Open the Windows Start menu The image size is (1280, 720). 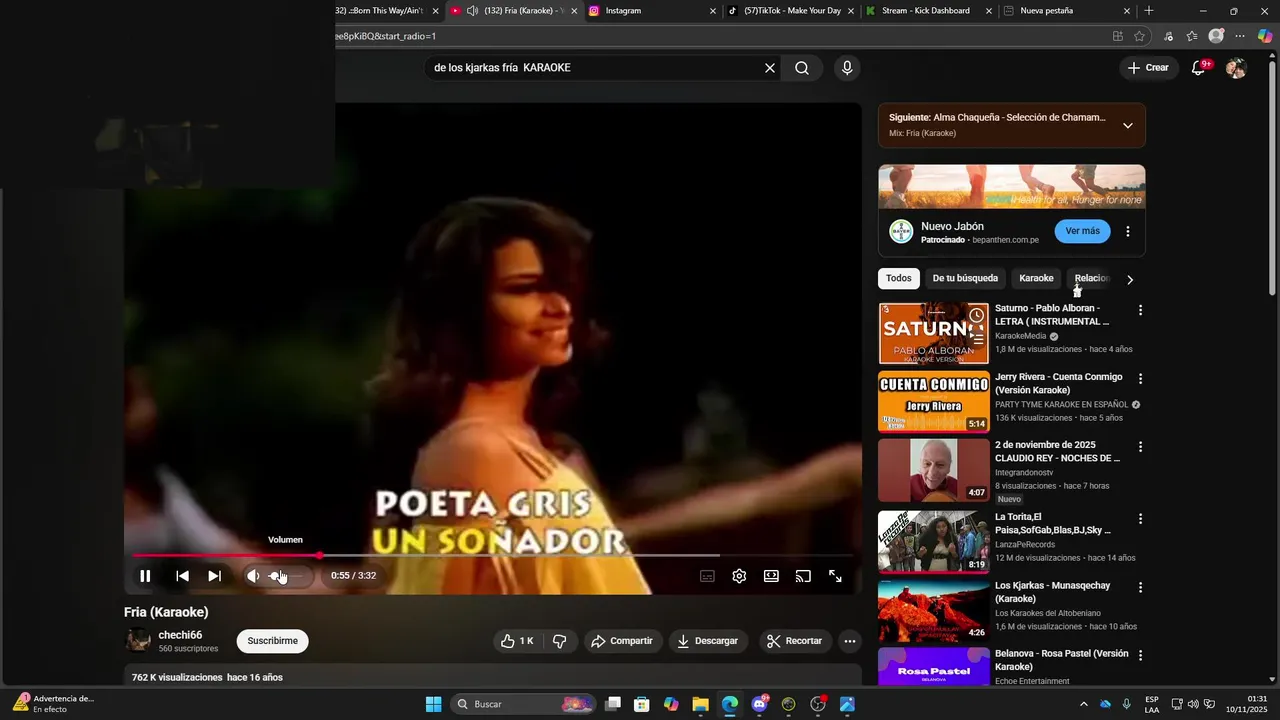pyautogui.click(x=433, y=704)
